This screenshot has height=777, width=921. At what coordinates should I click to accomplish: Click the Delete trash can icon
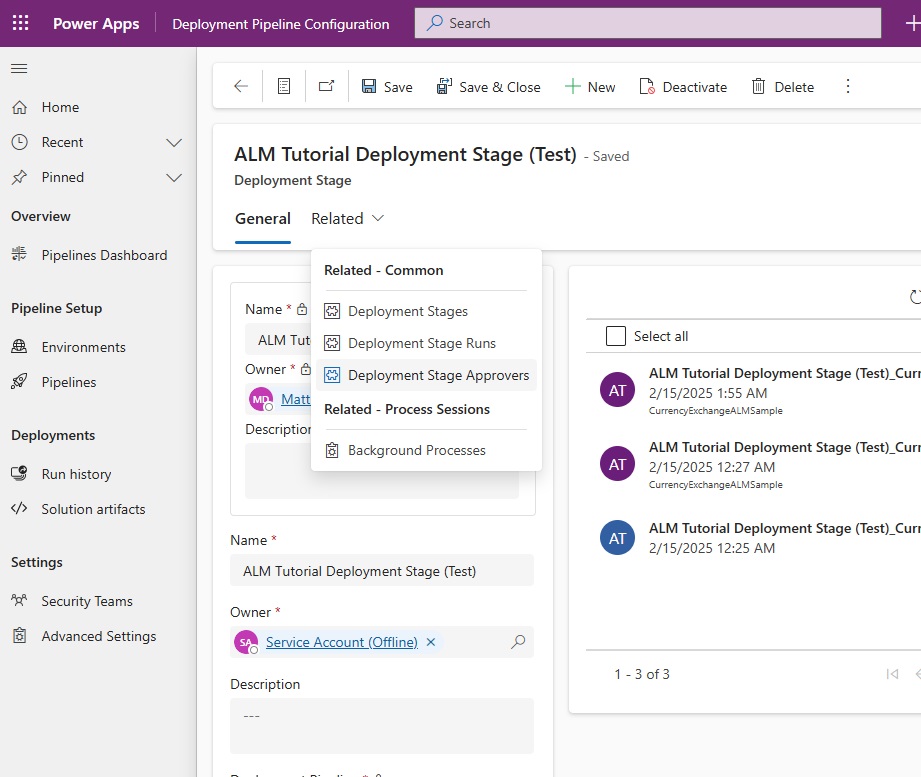758,86
